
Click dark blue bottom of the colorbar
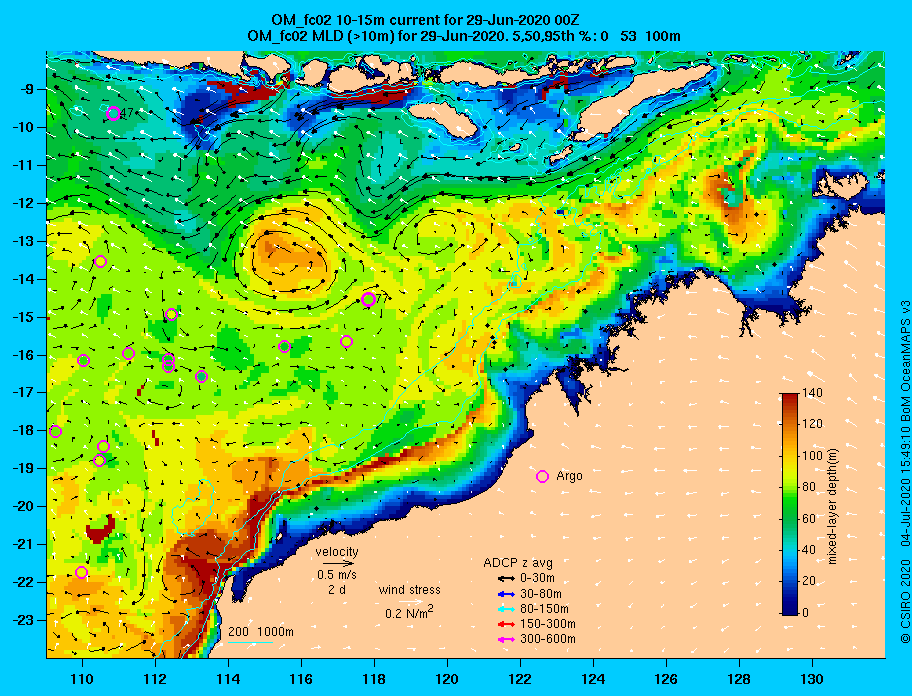[790, 611]
